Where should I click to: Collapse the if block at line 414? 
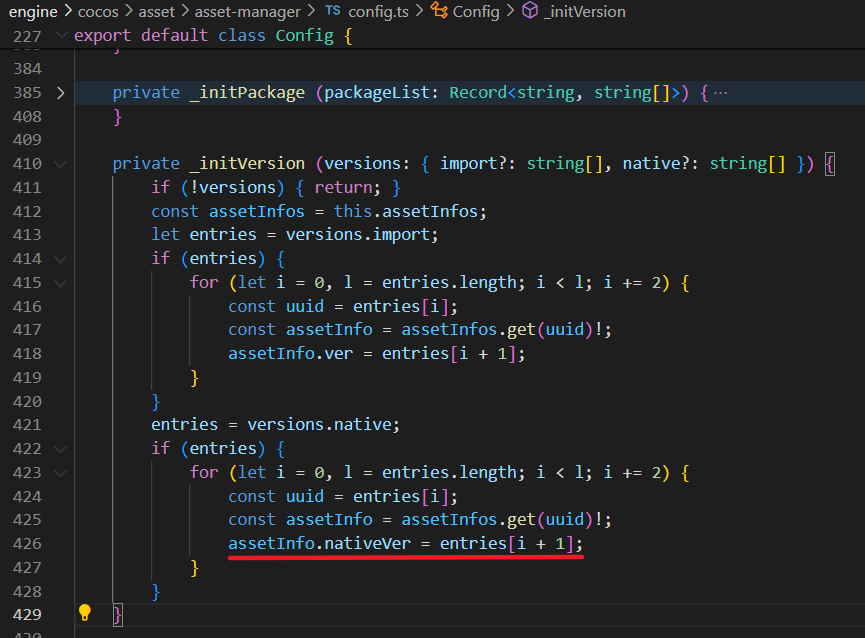(x=61, y=259)
